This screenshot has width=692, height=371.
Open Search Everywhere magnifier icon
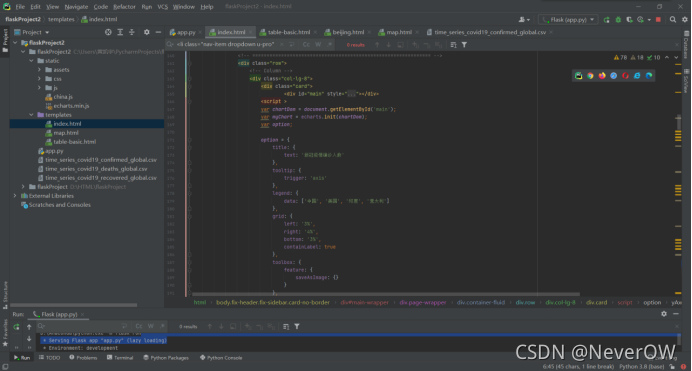(x=673, y=20)
